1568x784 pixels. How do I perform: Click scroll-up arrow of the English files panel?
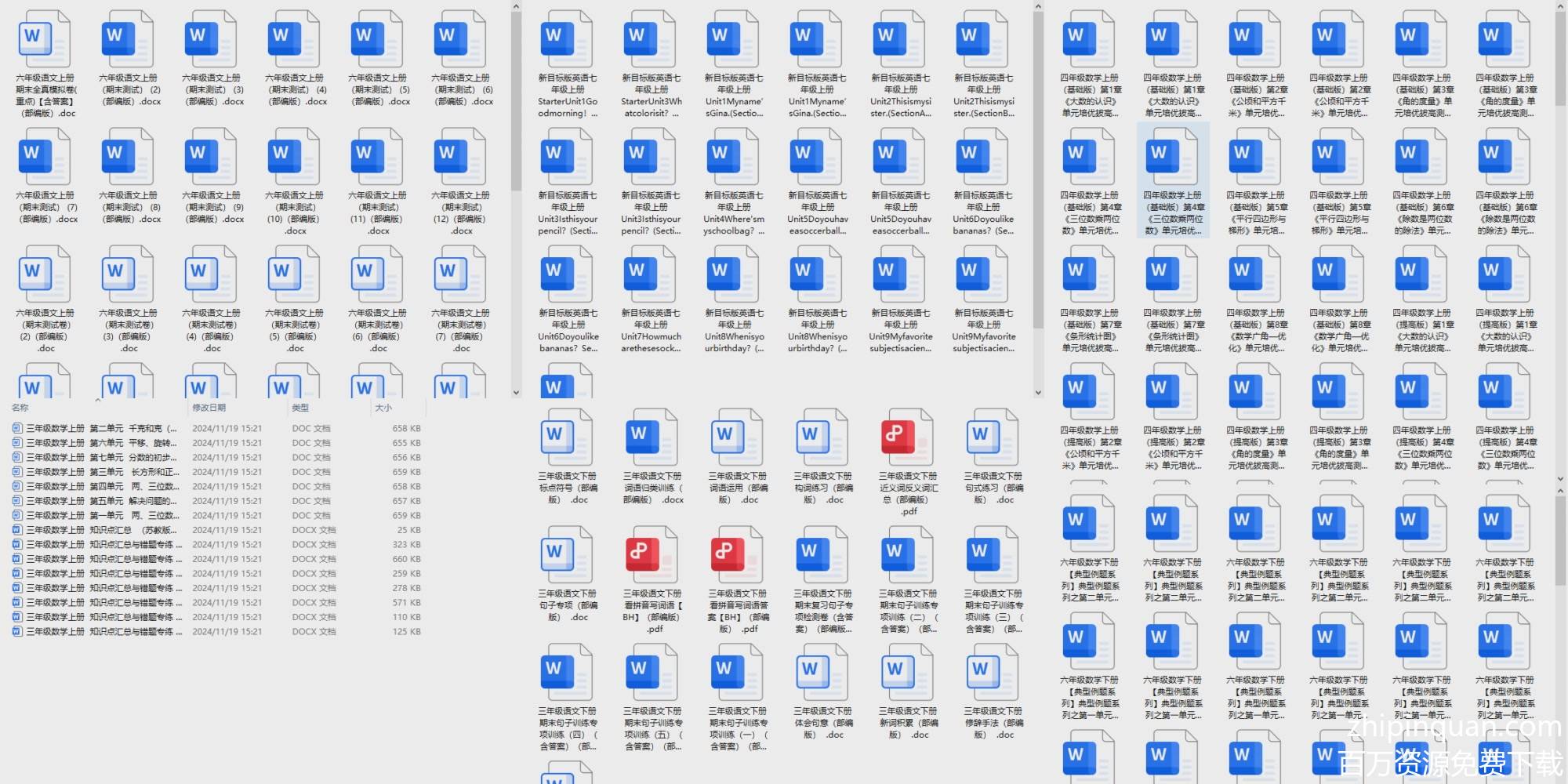(x=1038, y=7)
